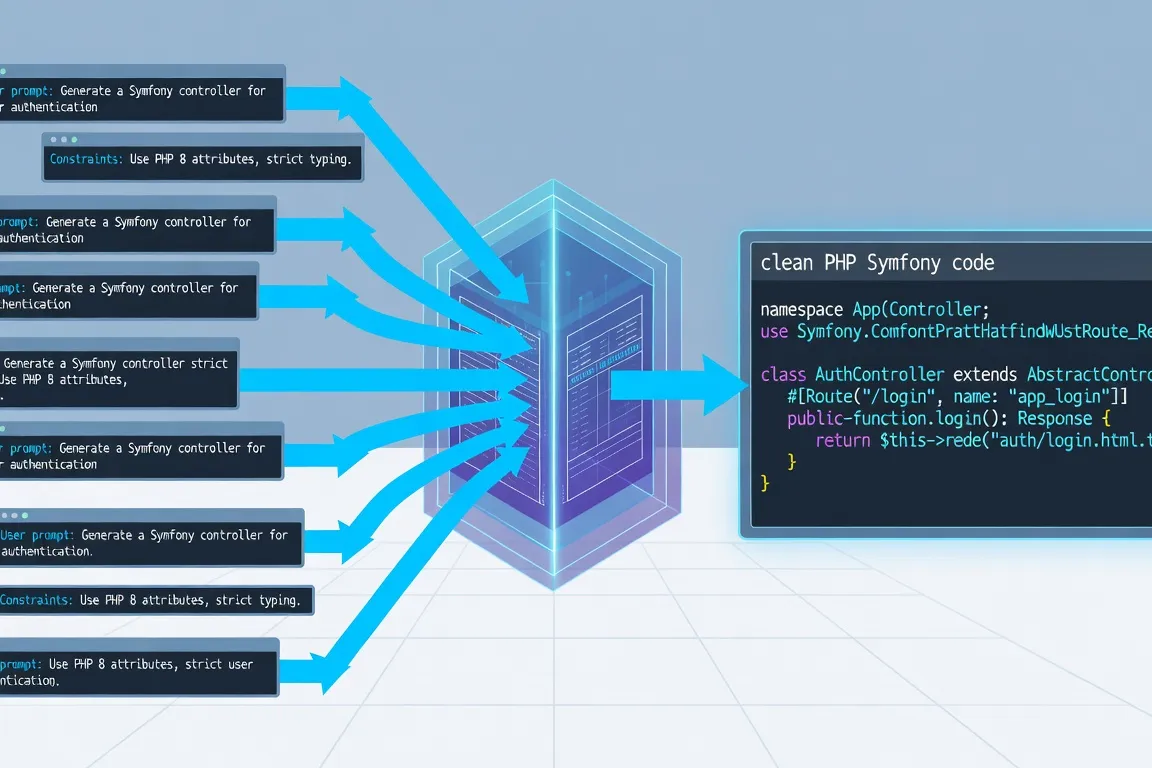Select the "namespace App(Controller;" code line
1152x768 pixels.
(874, 309)
